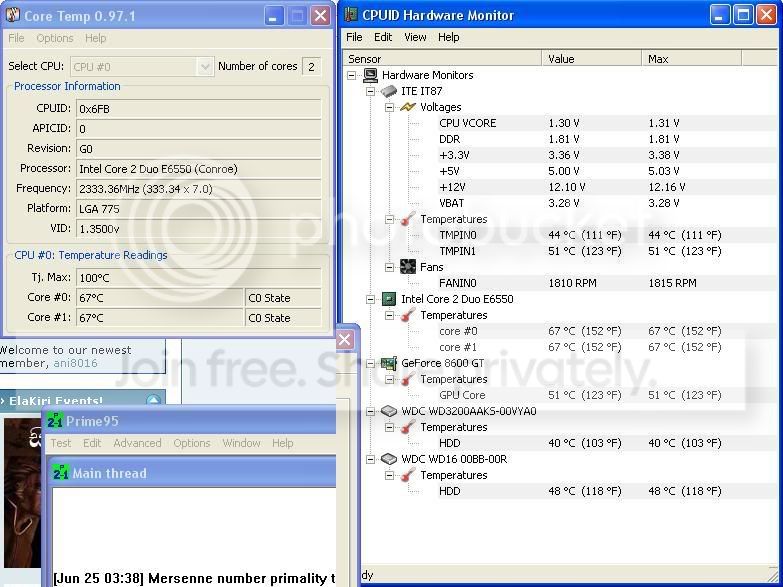
Task: Click the Intel Core 2 Duo CPU icon
Action: (389, 299)
